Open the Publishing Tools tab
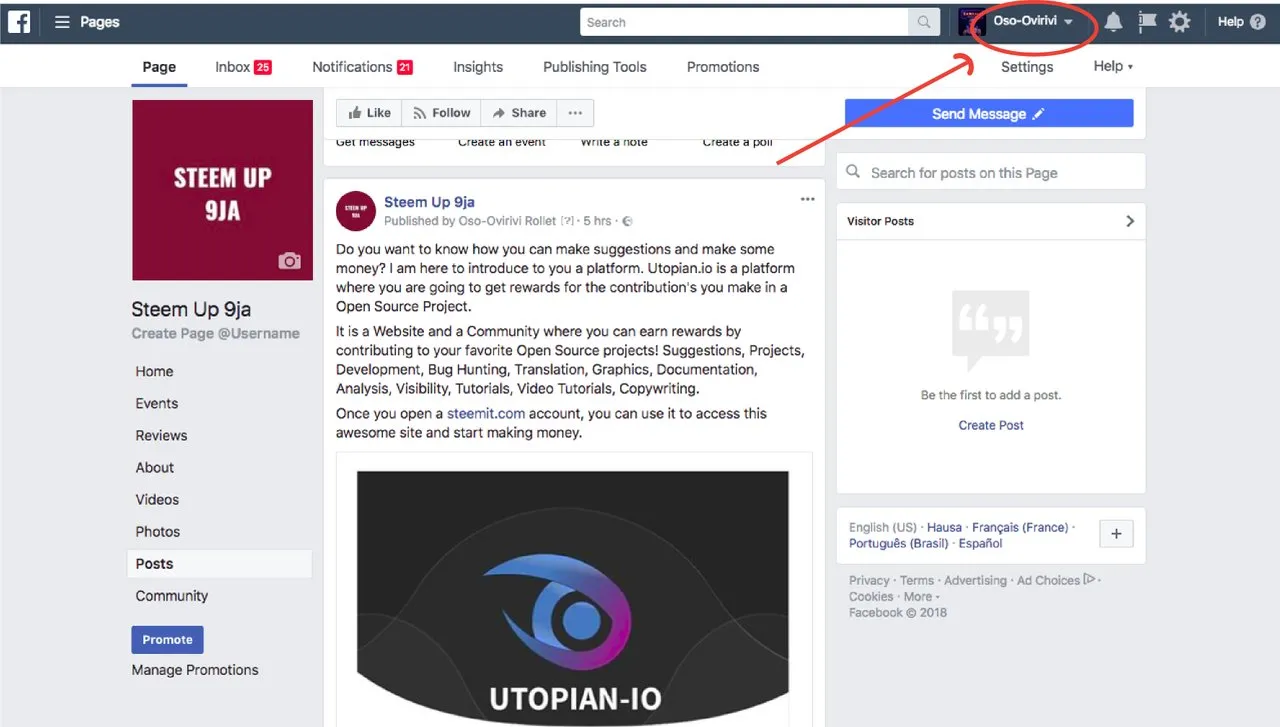 tap(595, 67)
